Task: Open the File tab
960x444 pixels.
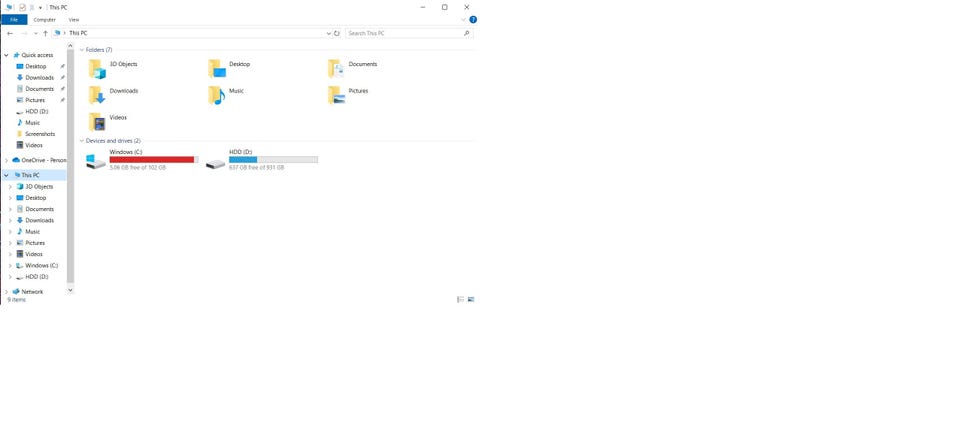Action: click(14, 20)
